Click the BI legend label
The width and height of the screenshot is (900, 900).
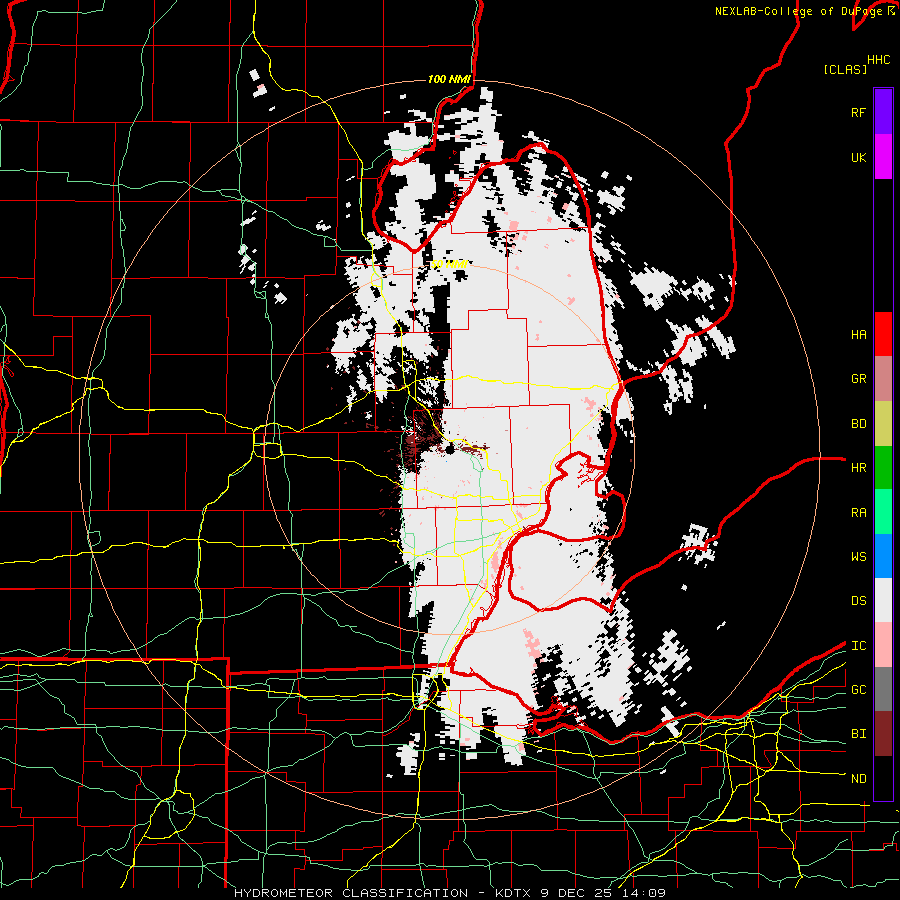point(859,734)
